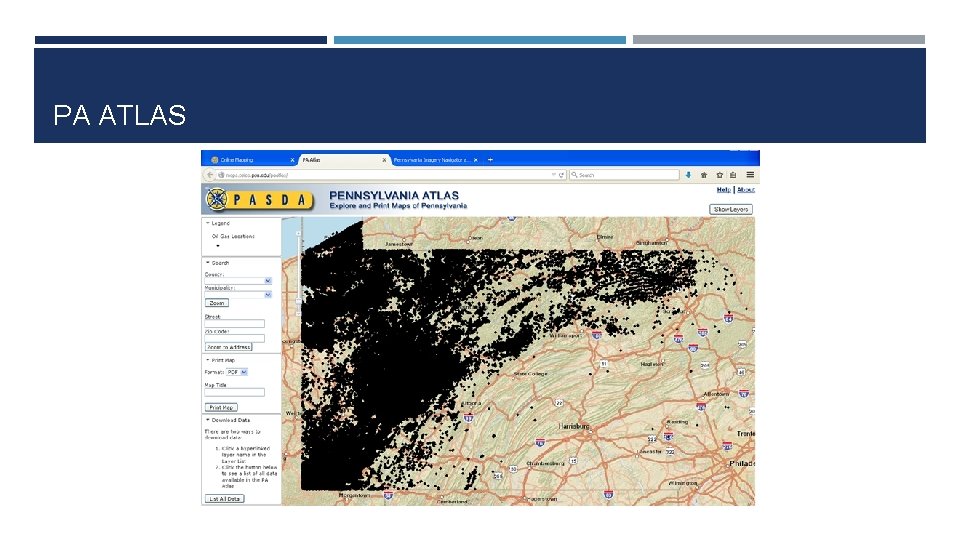Click the PASDA compass logo

click(217, 199)
